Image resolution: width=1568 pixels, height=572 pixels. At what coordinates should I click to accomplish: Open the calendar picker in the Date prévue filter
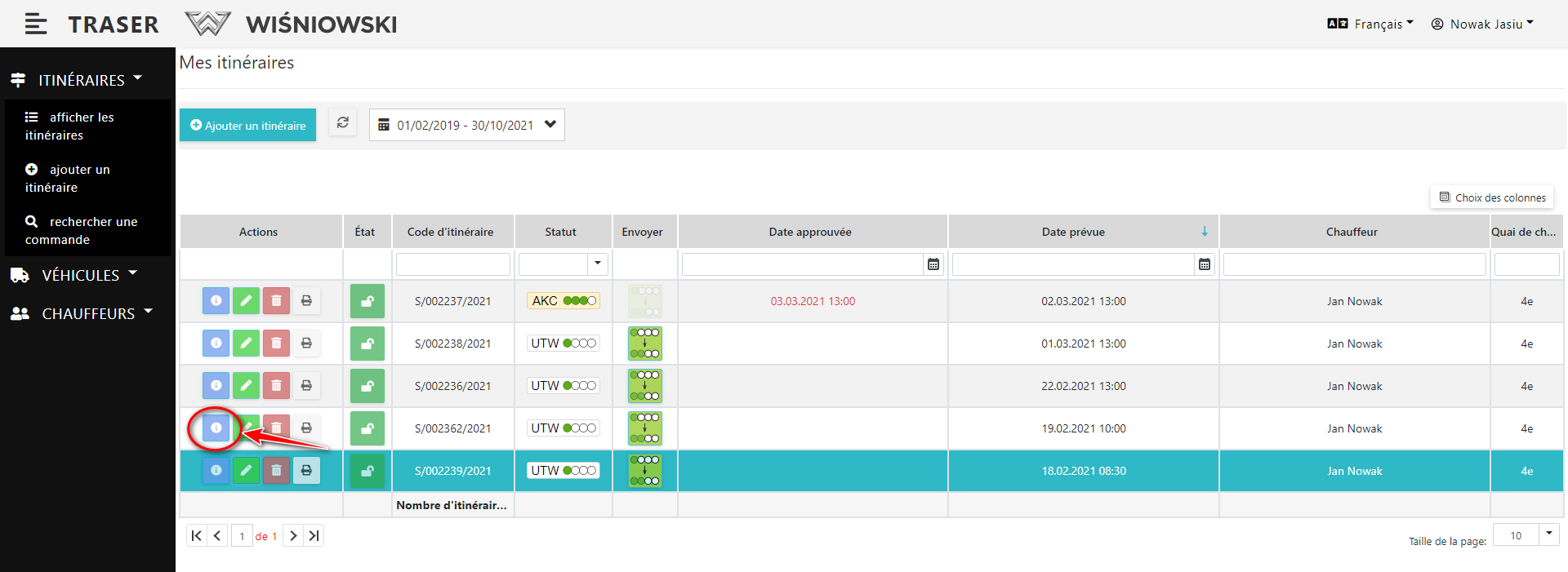pos(1204,264)
